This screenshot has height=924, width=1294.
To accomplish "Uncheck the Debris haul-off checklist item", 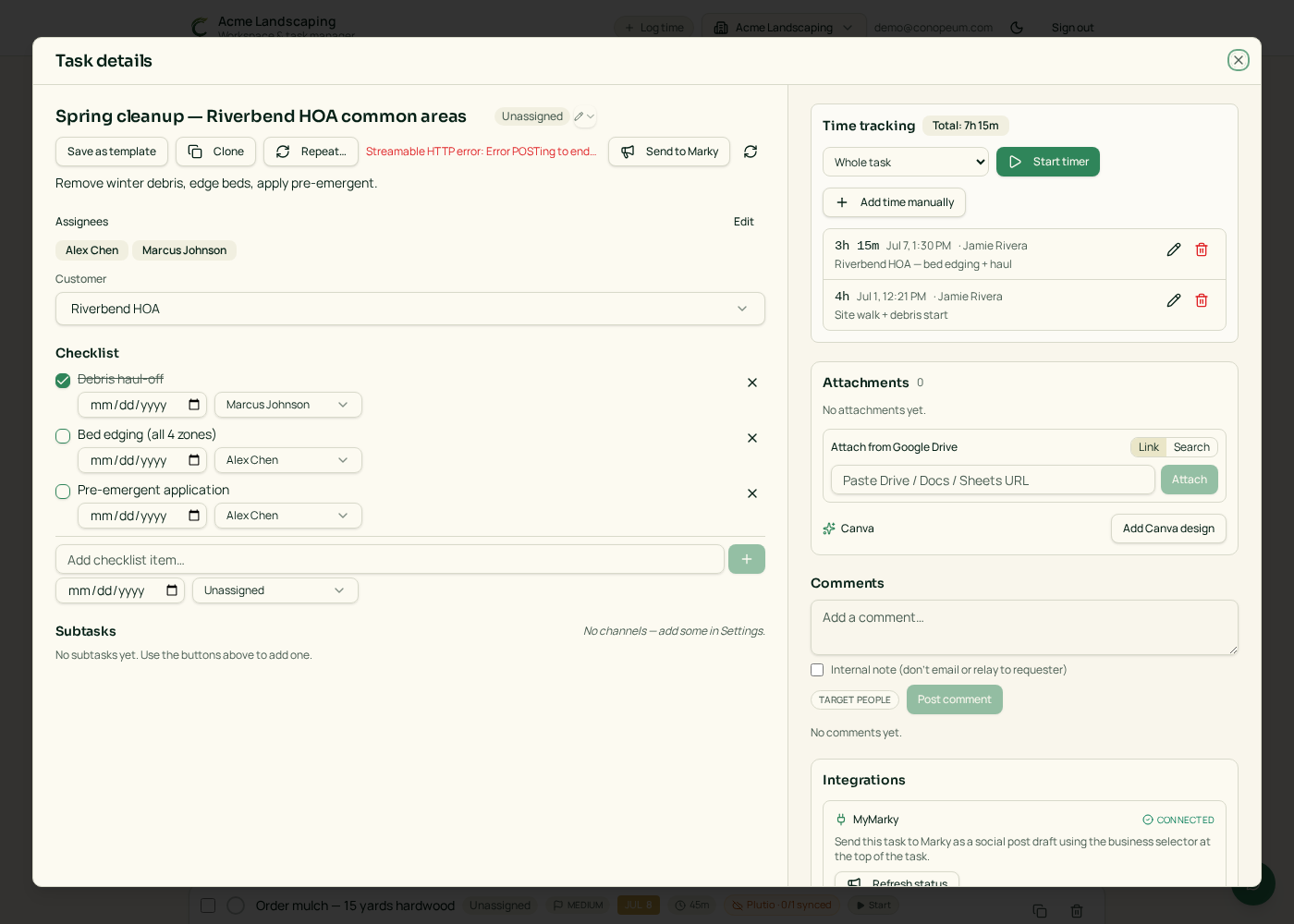I will [x=63, y=381].
